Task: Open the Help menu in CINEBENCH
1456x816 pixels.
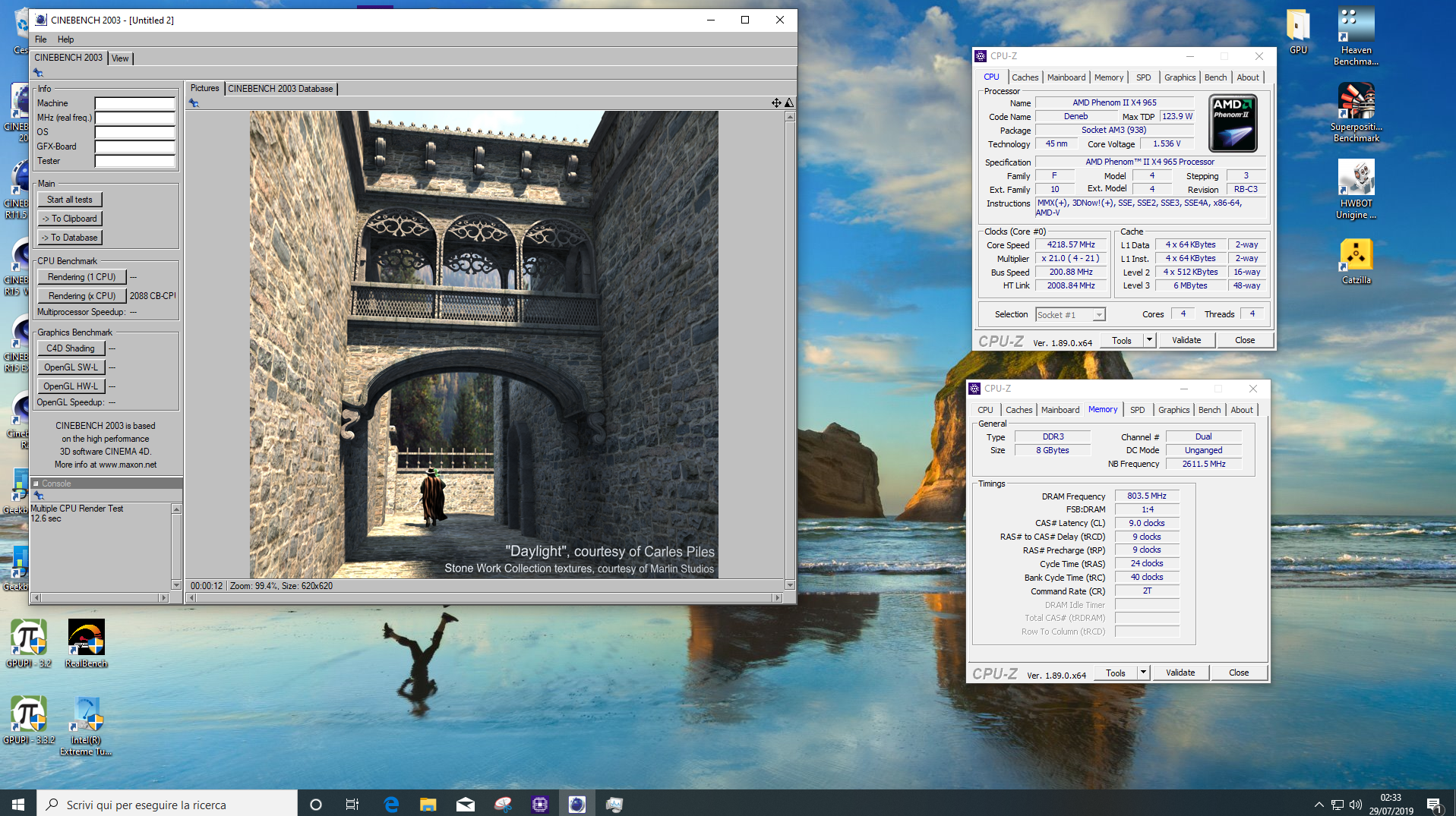Action: click(x=66, y=39)
